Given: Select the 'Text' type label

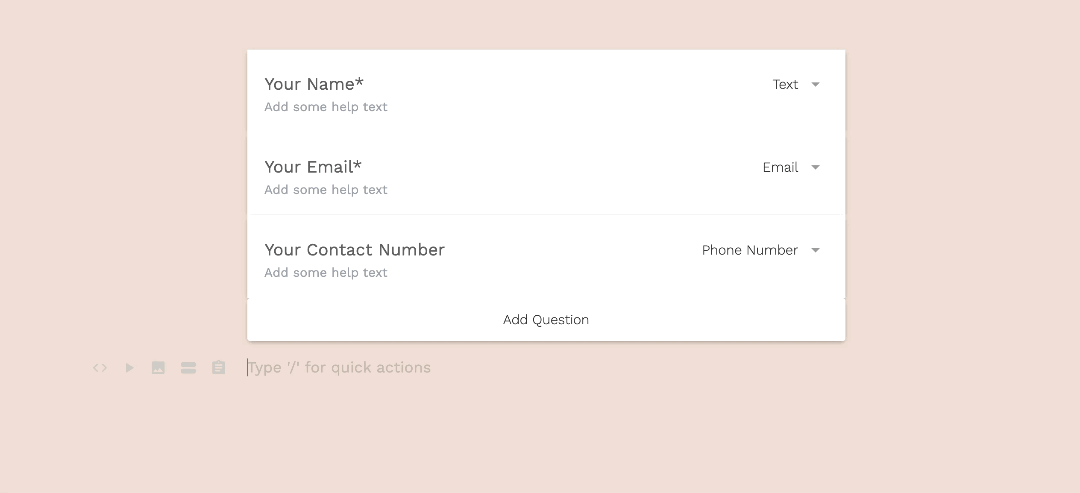Looking at the screenshot, I should click(x=785, y=85).
